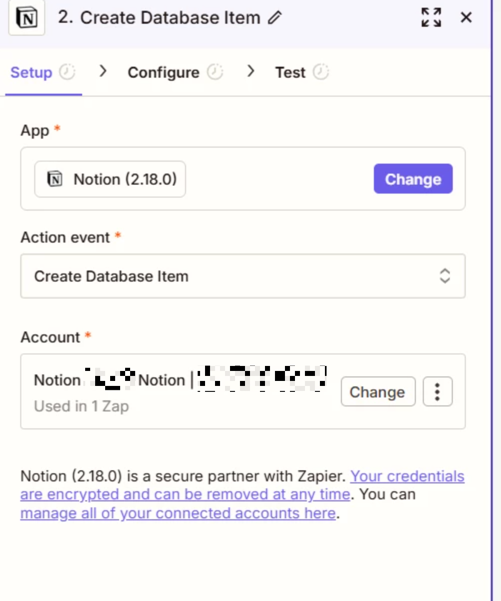This screenshot has width=501, height=601.
Task: Click the Notion logo in the header
Action: pos(26,18)
